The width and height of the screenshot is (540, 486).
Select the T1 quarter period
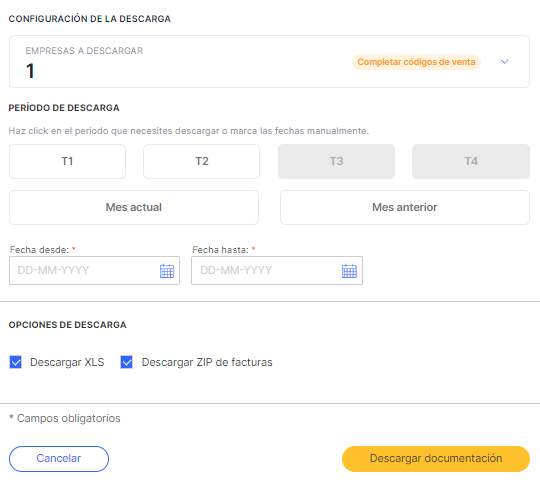coord(68,162)
